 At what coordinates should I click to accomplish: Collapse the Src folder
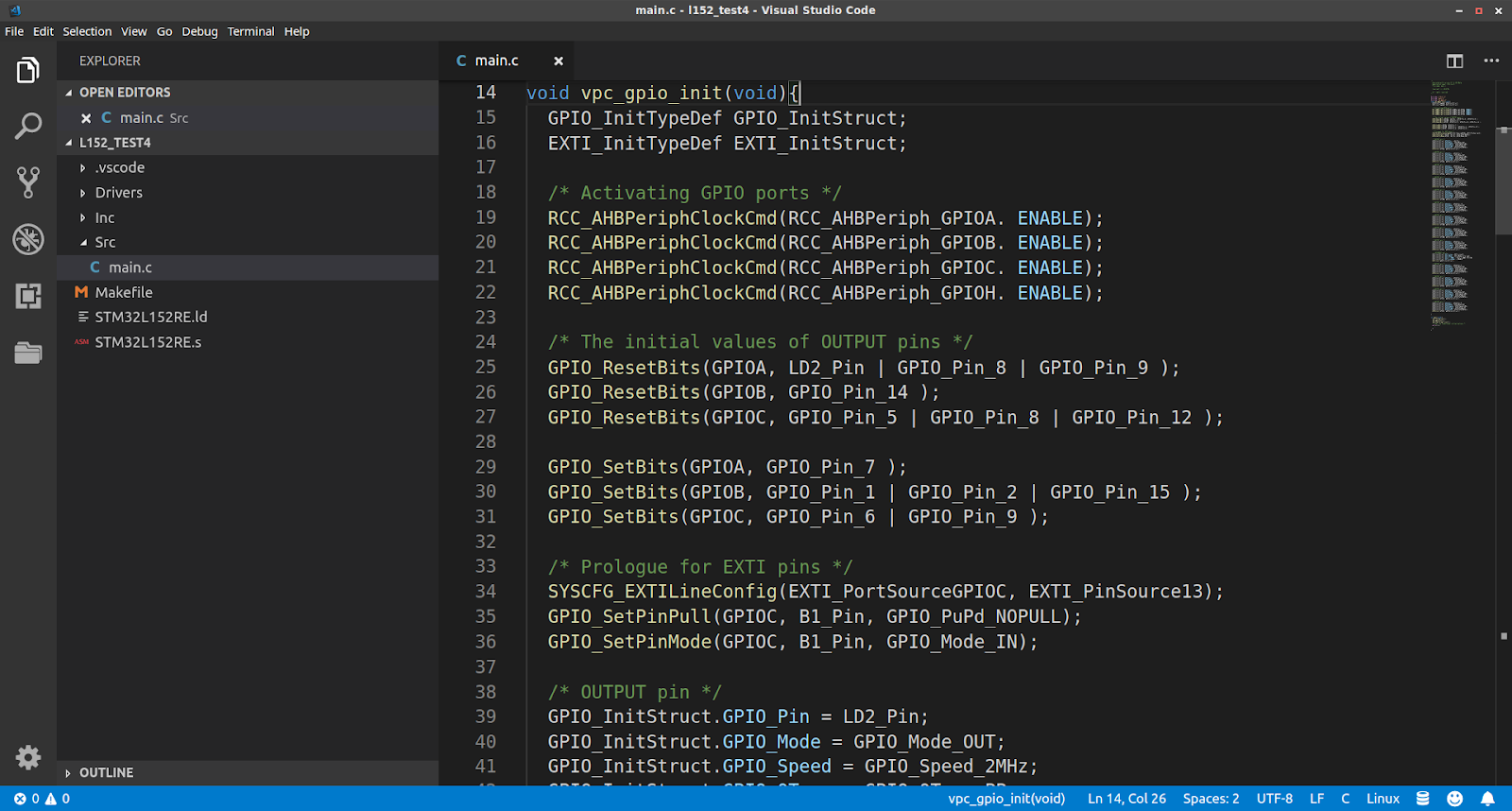pos(105,243)
